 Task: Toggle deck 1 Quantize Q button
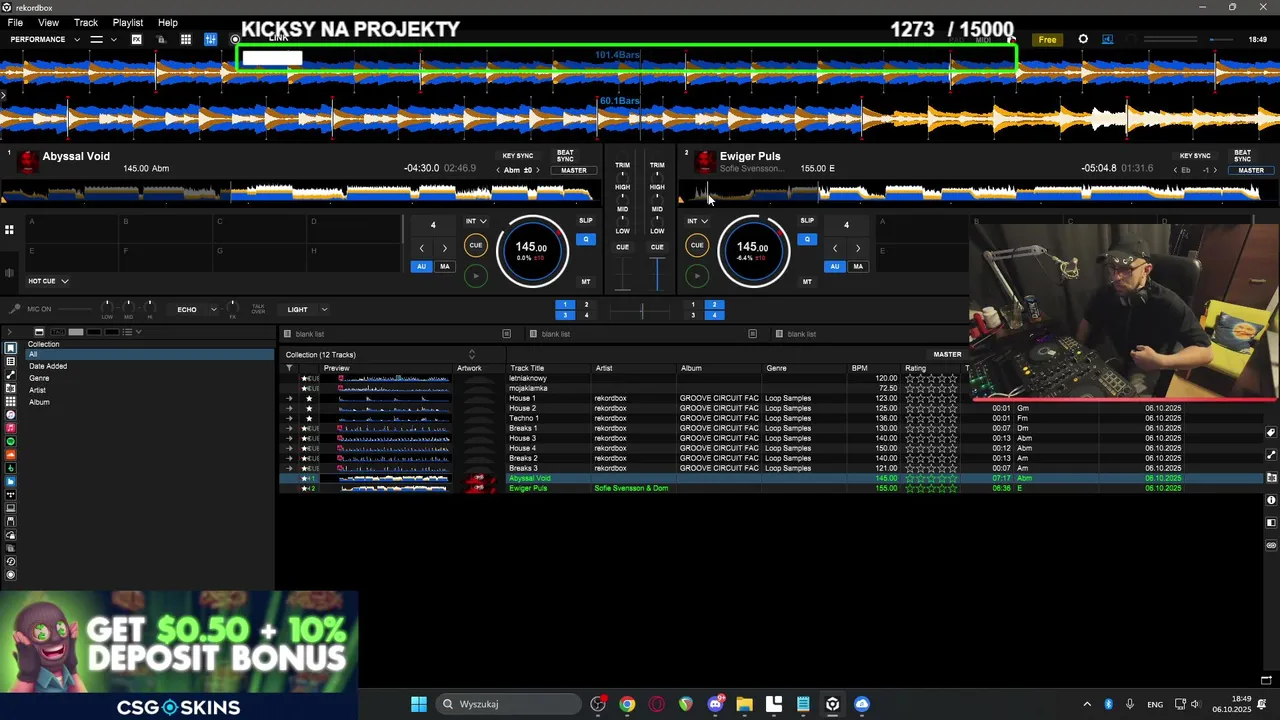point(586,239)
